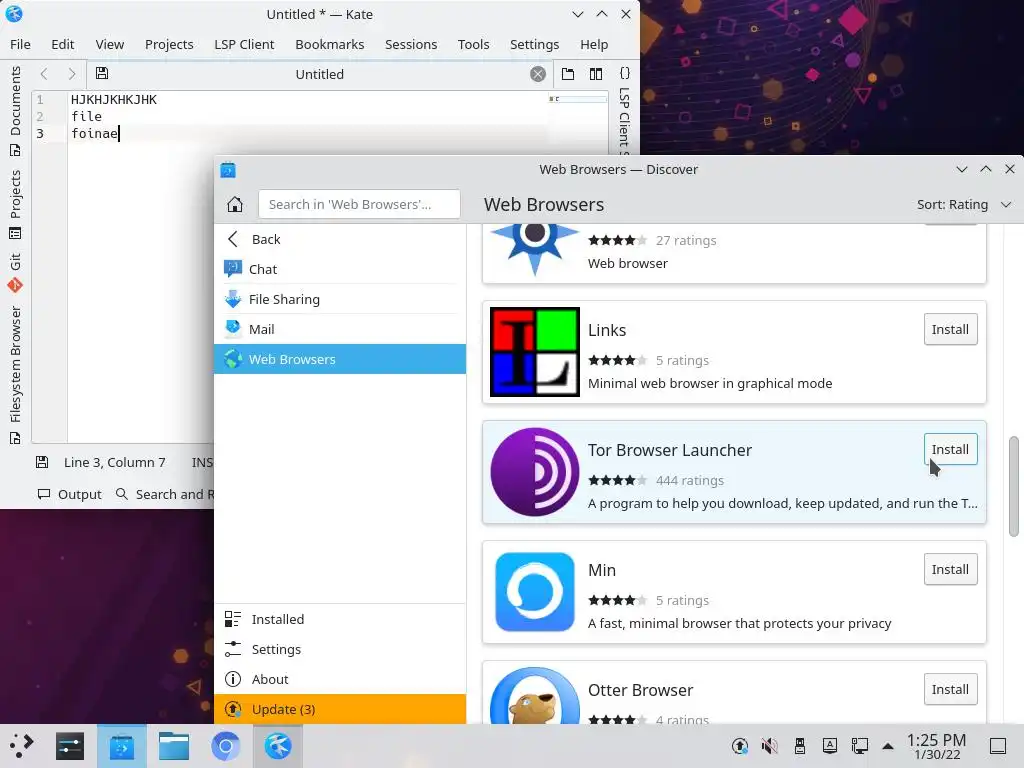
Task: Open the Tools menu in Kate
Action: point(473,44)
